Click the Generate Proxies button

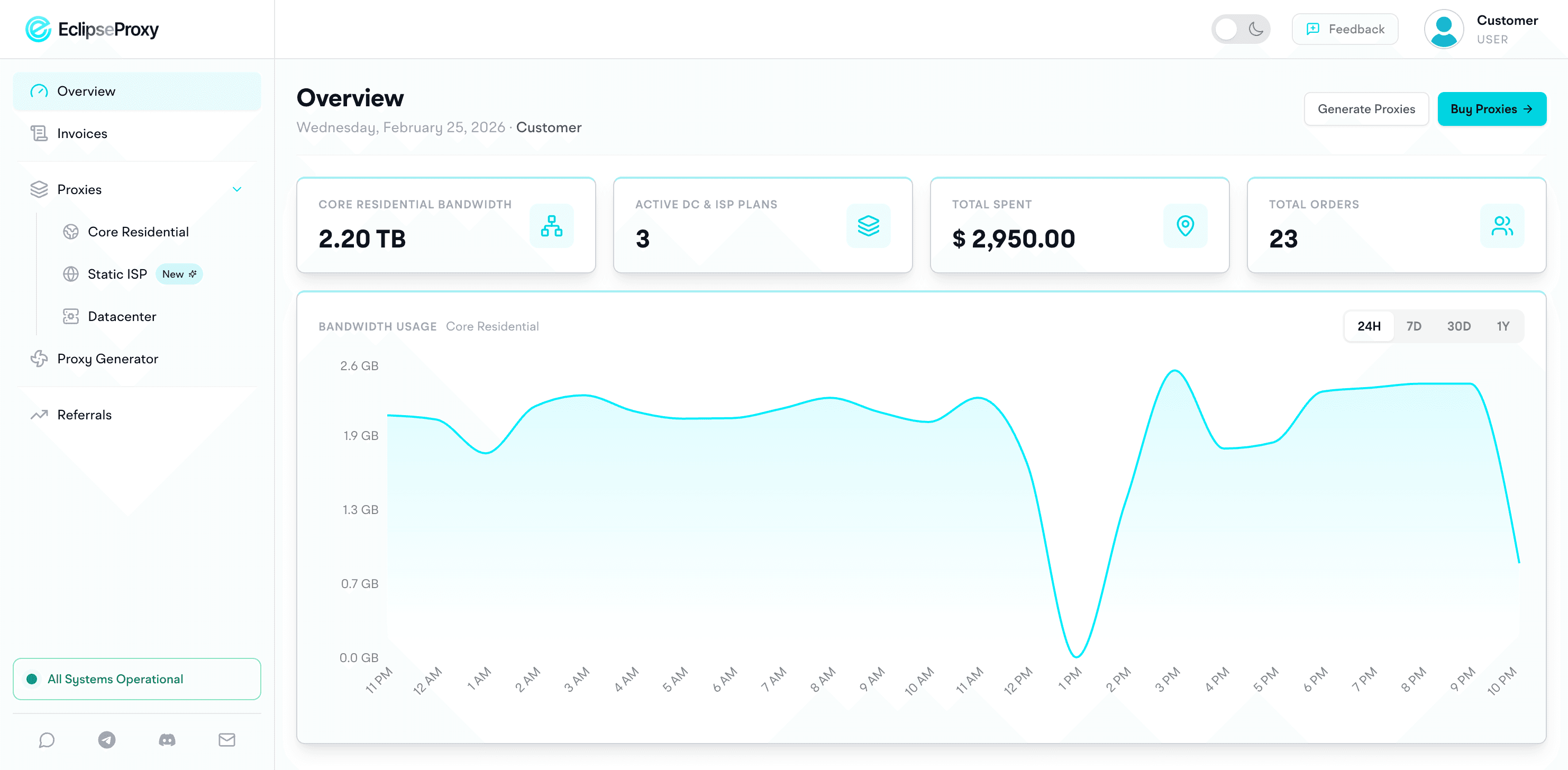point(1366,108)
